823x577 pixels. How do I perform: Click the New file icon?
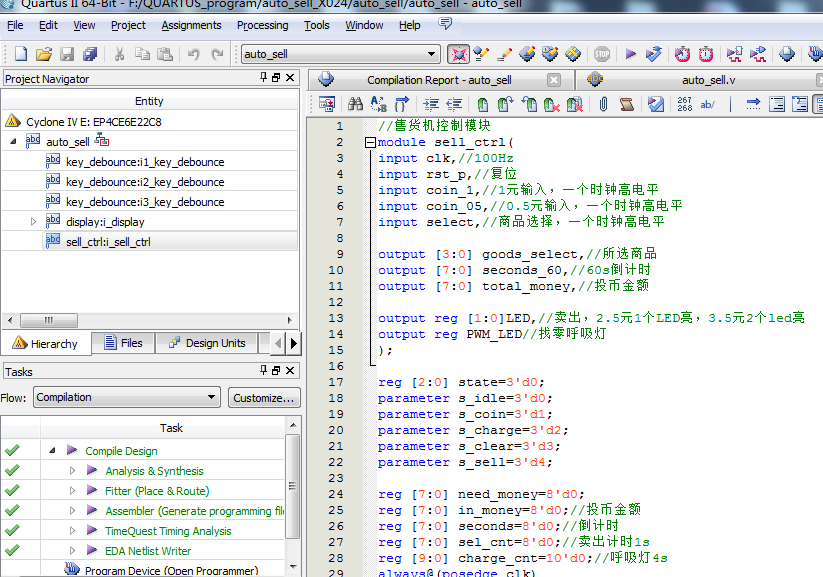tap(21, 54)
